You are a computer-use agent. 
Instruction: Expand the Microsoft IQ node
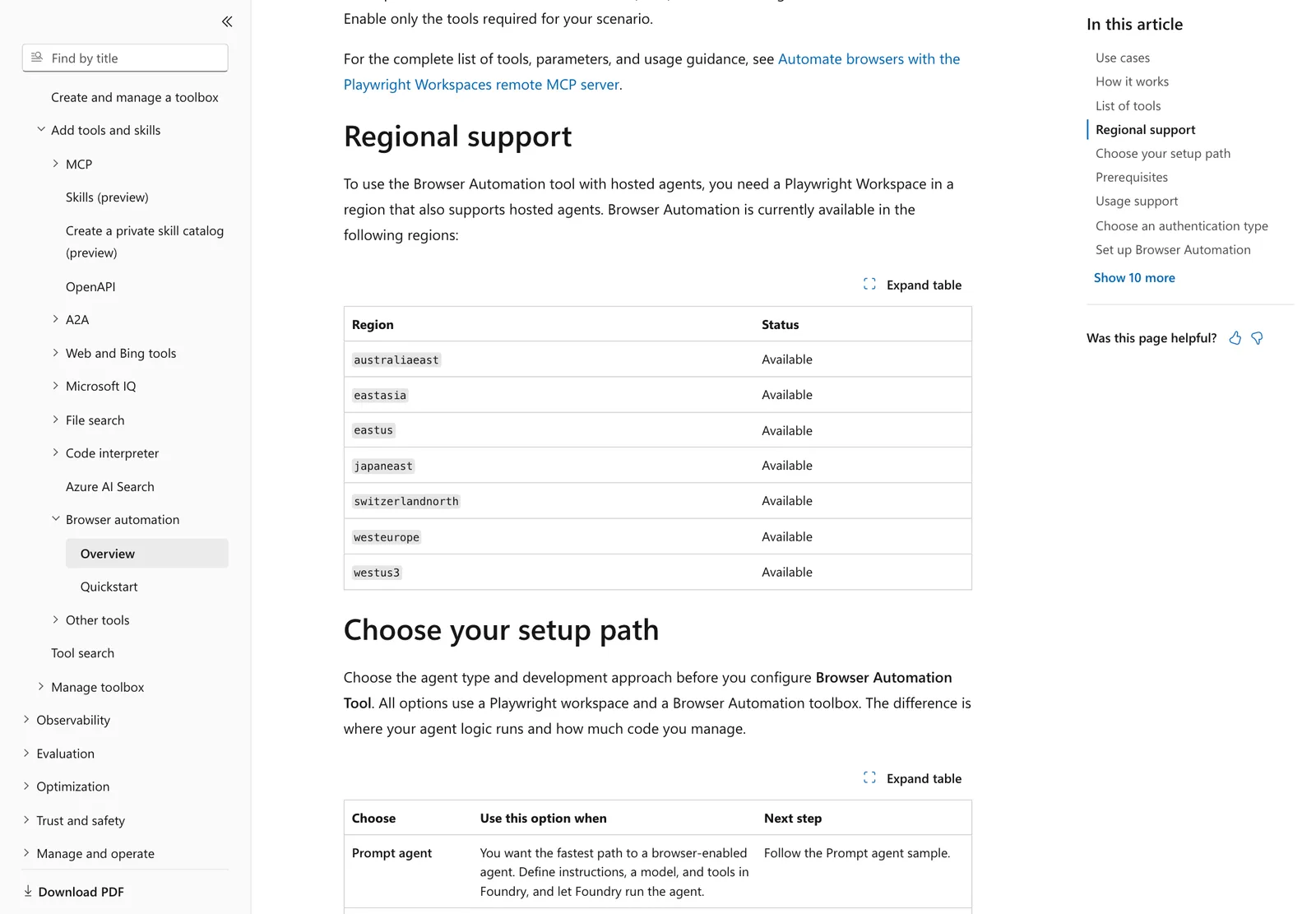click(56, 386)
